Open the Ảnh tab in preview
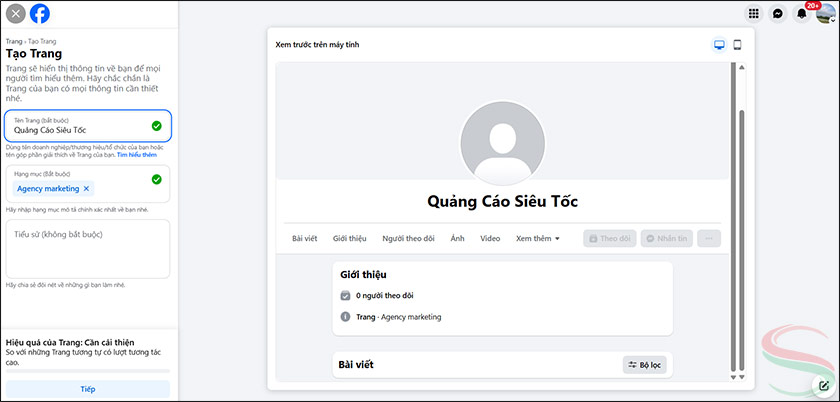Viewport: 840px width, 402px height. pos(458,239)
